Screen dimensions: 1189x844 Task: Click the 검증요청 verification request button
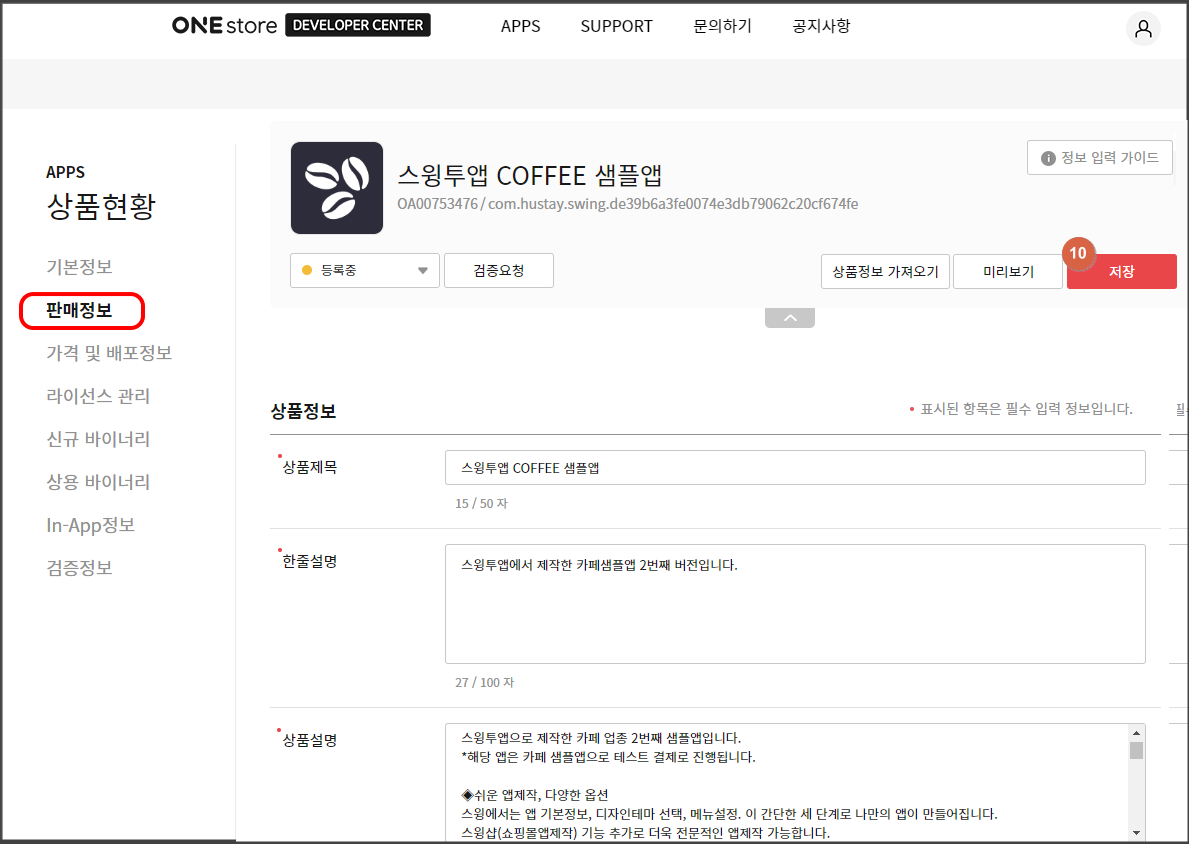coord(498,270)
